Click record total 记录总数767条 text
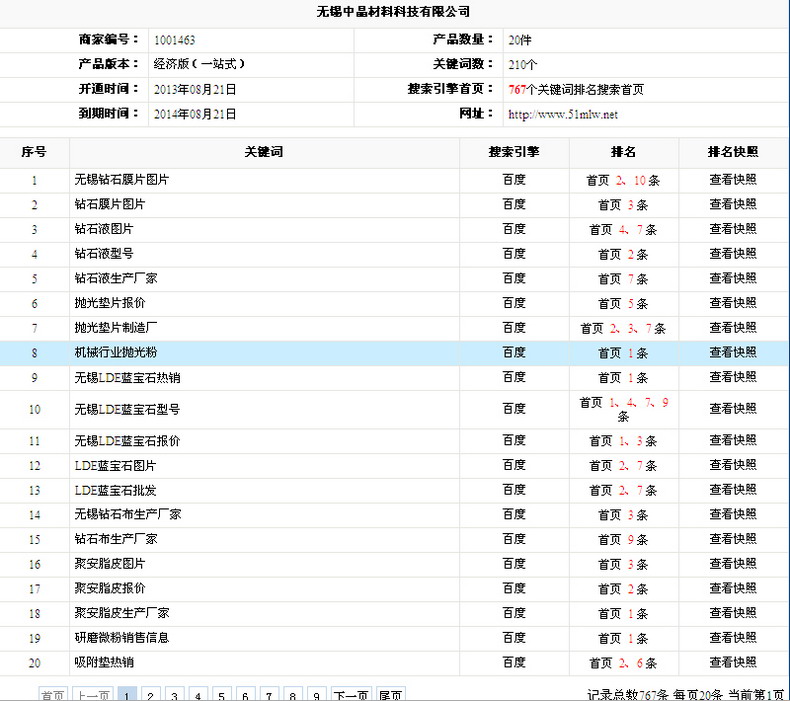Screen dimensions: 790x701 (x=627, y=695)
